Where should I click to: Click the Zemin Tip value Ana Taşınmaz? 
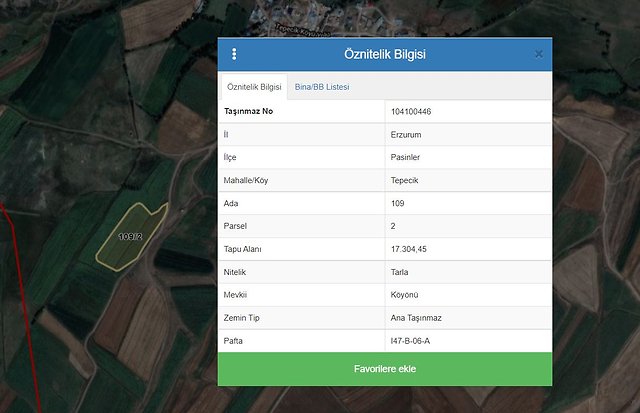[x=416, y=318]
